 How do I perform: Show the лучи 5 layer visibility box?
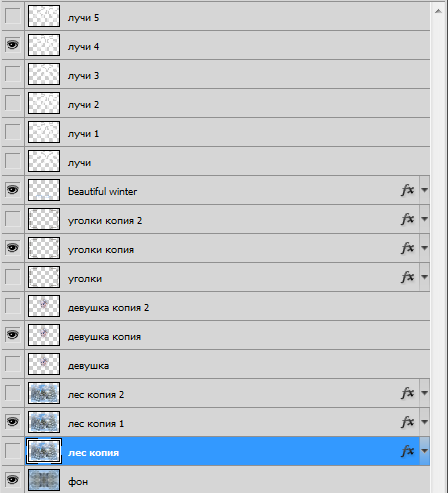tap(13, 16)
